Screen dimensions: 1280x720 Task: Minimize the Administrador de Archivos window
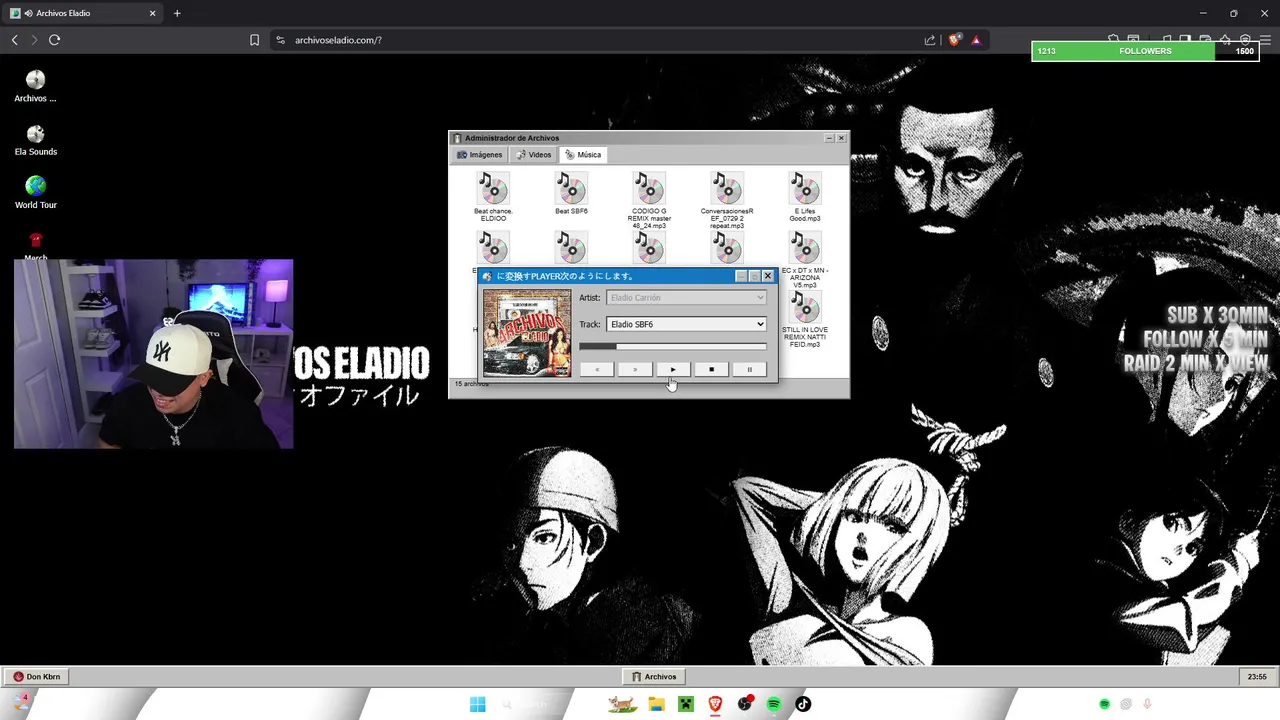pyautogui.click(x=829, y=138)
